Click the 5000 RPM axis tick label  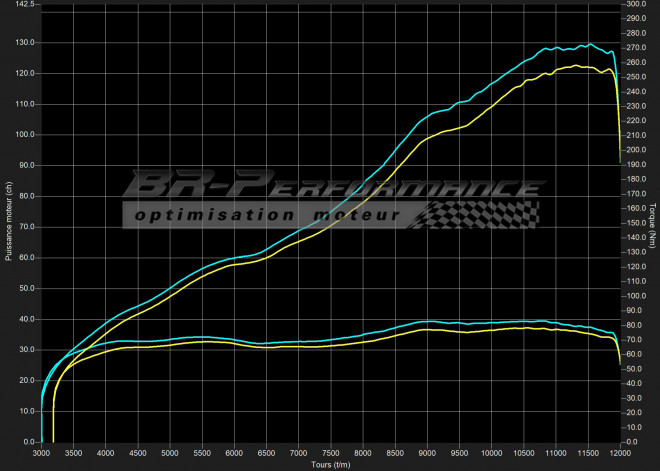click(x=169, y=452)
